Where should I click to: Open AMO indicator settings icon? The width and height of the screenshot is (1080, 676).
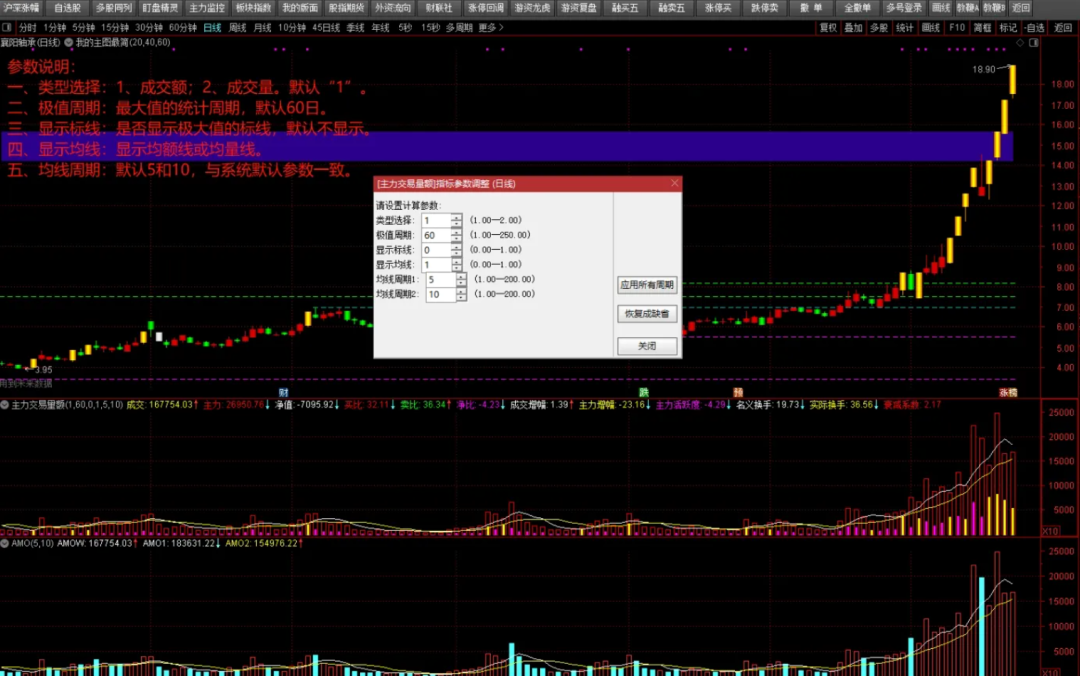point(5,543)
